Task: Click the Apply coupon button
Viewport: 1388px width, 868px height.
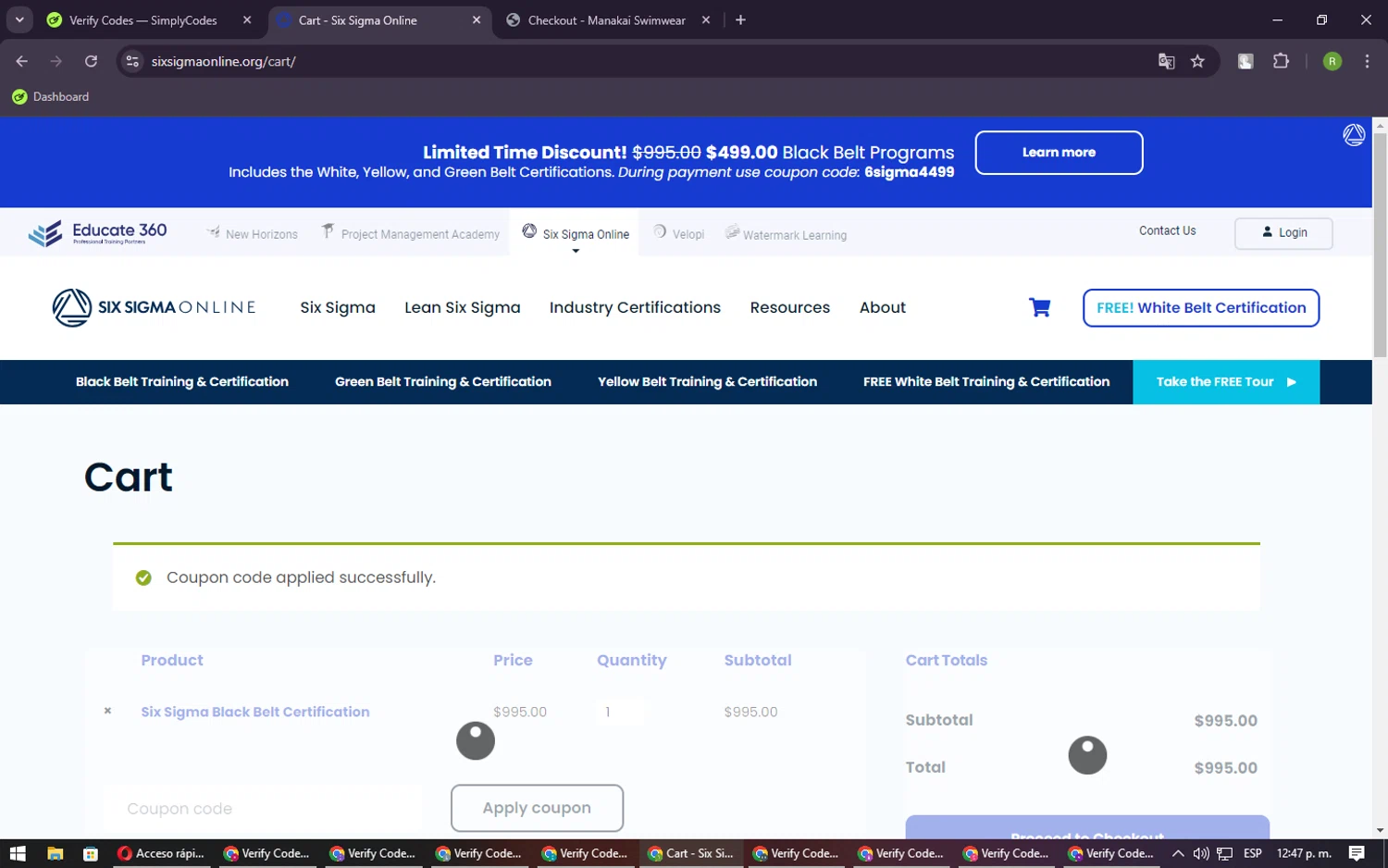Action: 537,808
